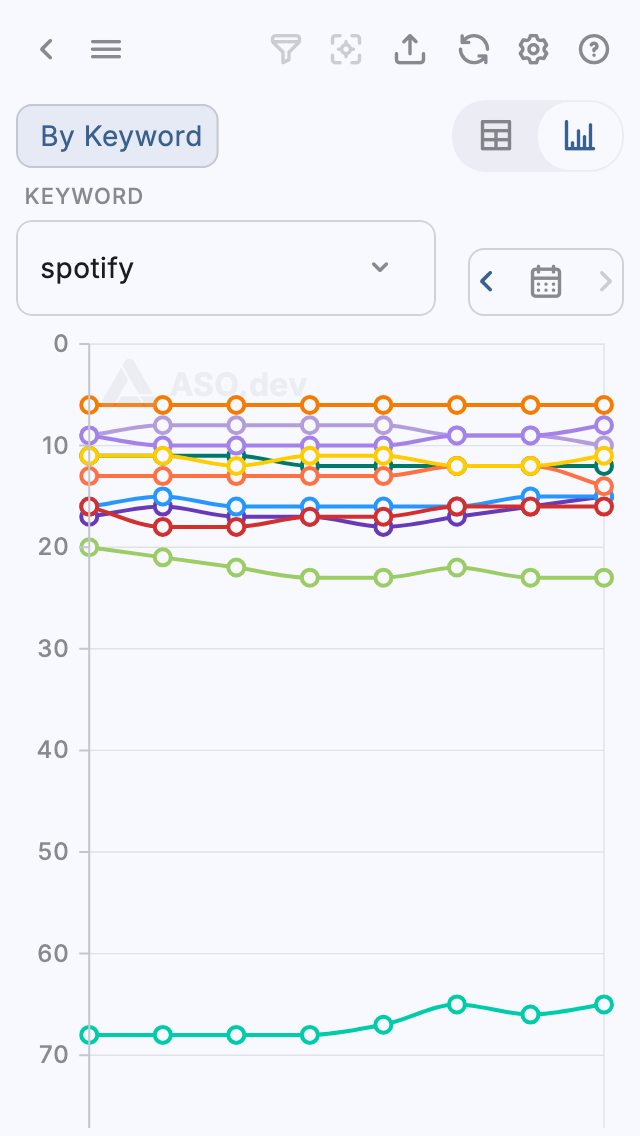Viewport: 640px width, 1136px height.
Task: Open the help question mark icon
Action: coord(594,49)
